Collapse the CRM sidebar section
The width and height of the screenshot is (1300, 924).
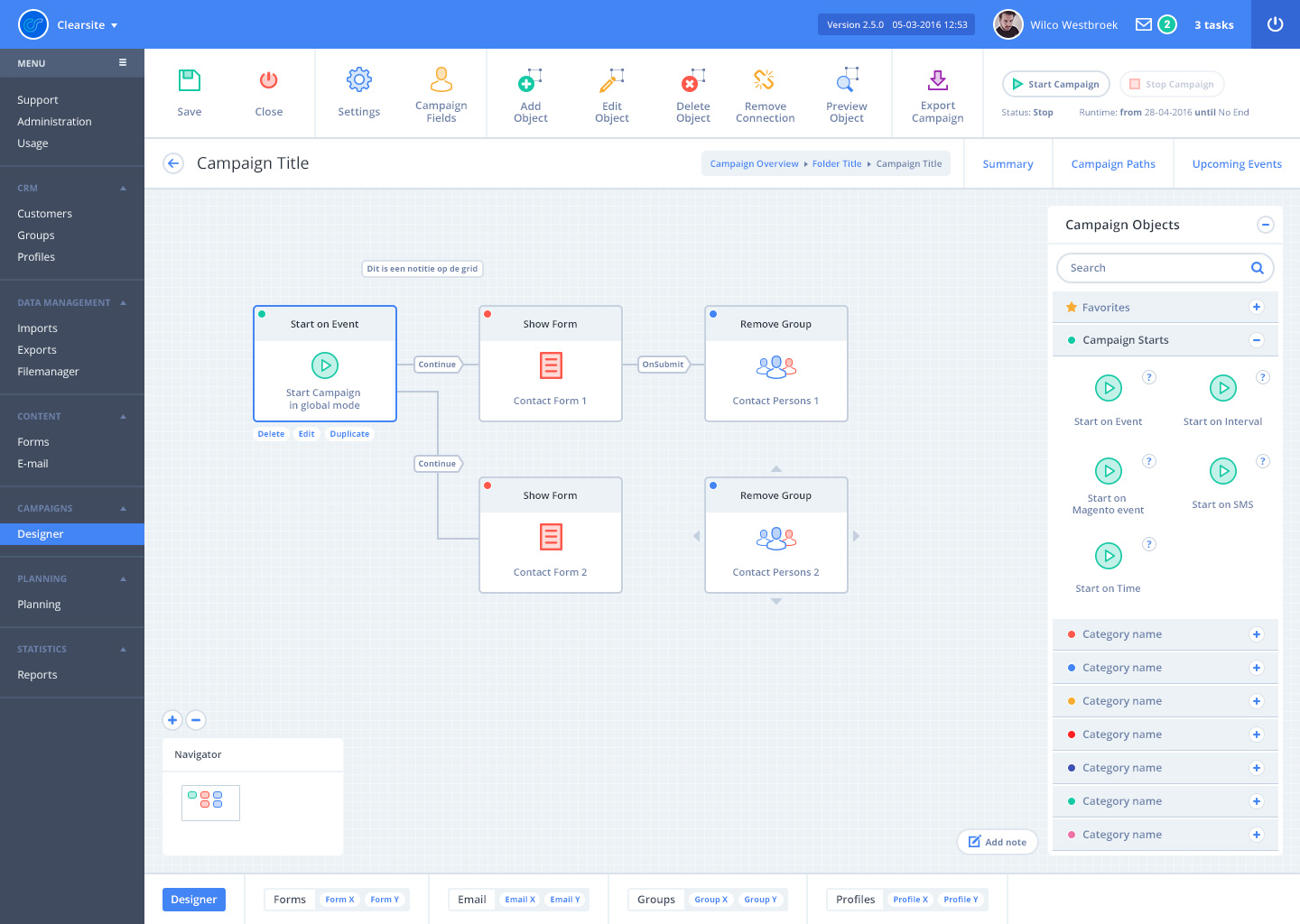coord(123,189)
